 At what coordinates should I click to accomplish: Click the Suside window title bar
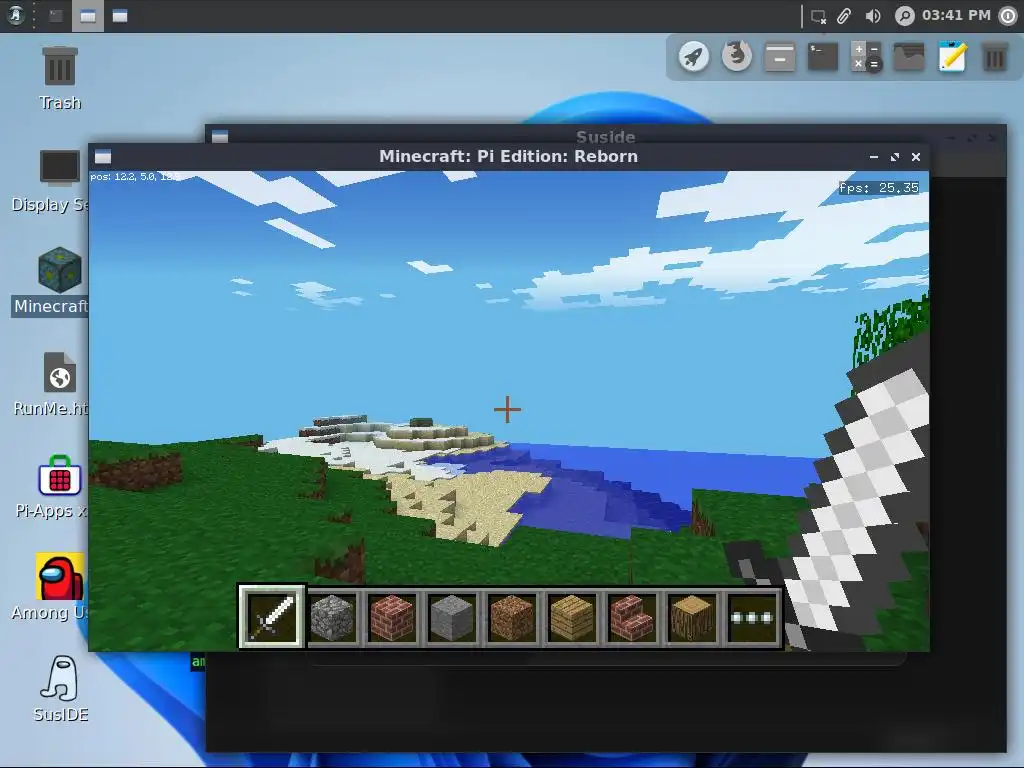(605, 136)
